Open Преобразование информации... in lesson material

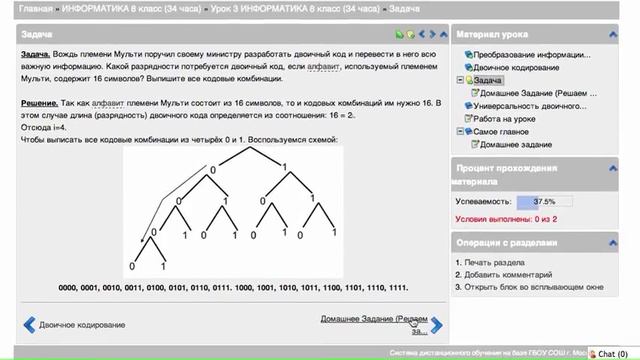point(532,55)
